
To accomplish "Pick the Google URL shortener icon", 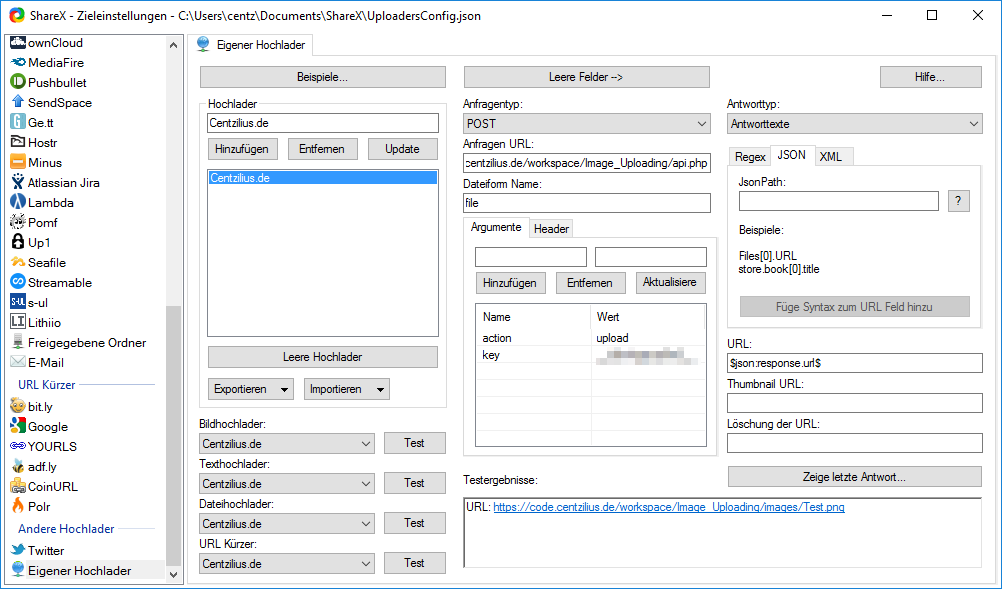I will (17, 426).
